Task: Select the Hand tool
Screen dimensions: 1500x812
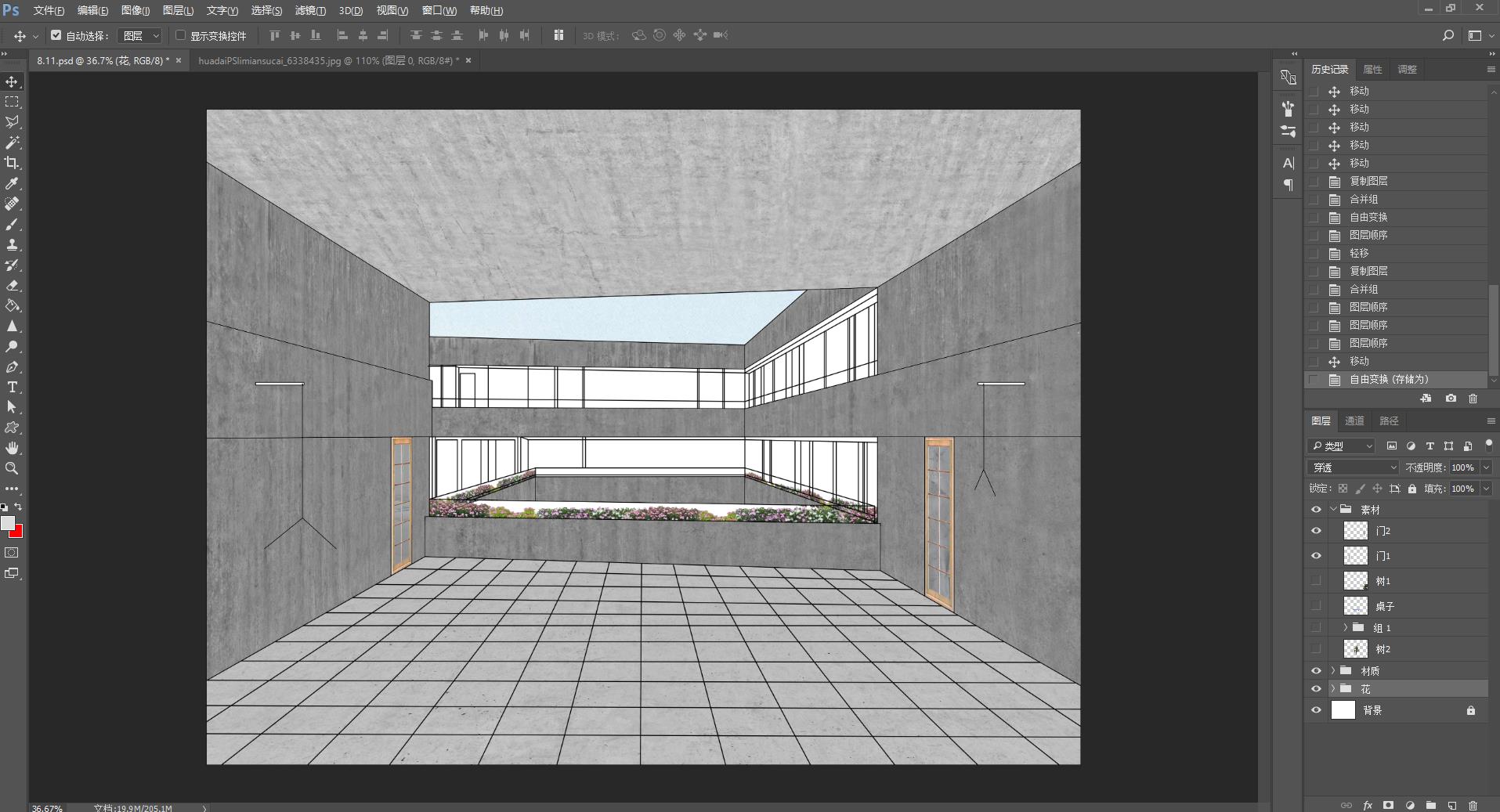Action: (12, 448)
